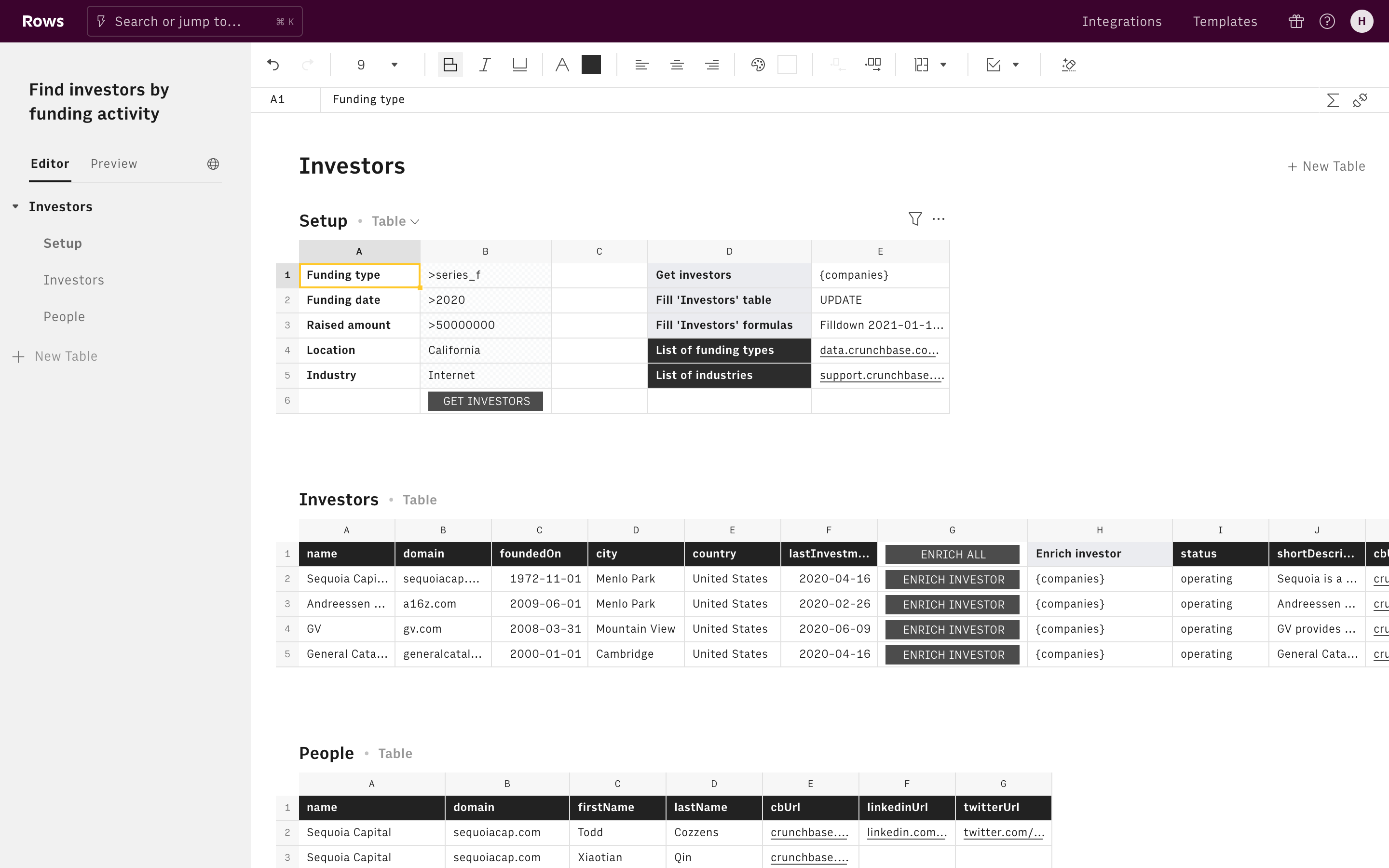Select Setup table column A header
Screen dimensions: 1389x868
click(x=359, y=251)
